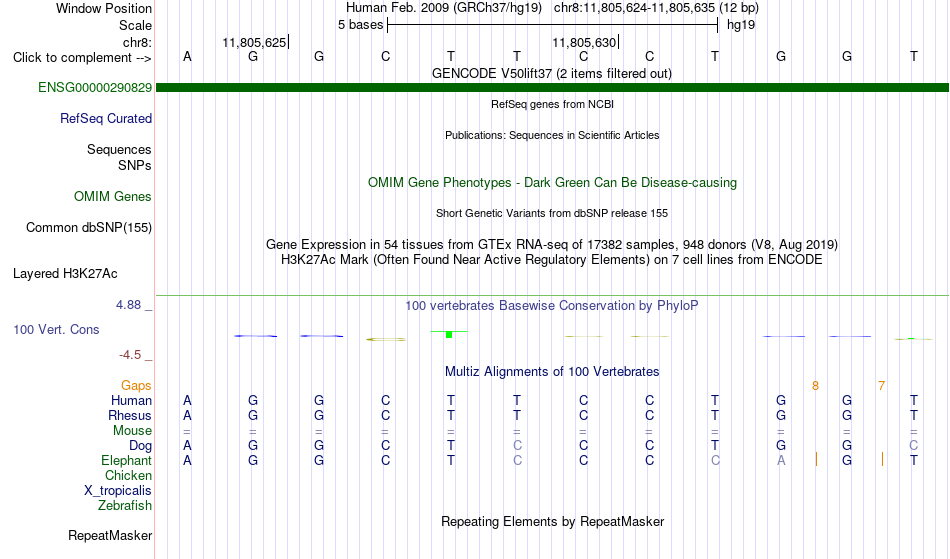Click the hg19 label next to scale

741,25
